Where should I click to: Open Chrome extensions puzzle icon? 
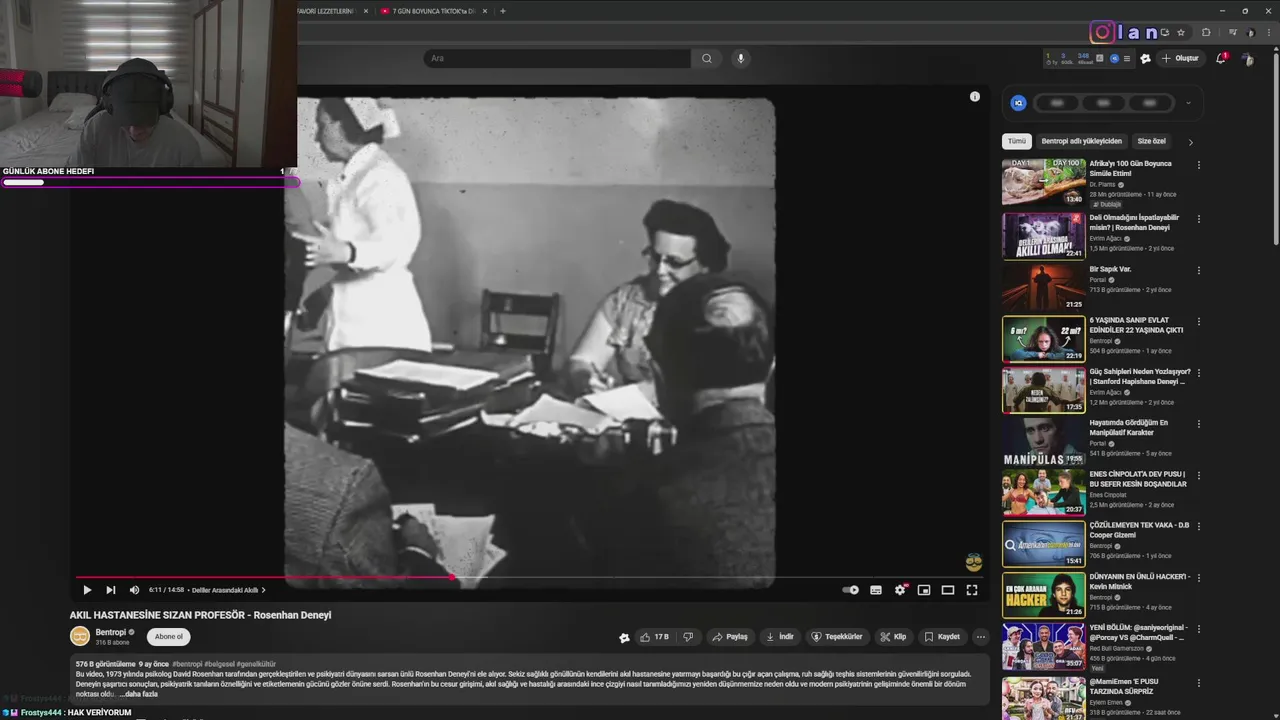(1206, 32)
